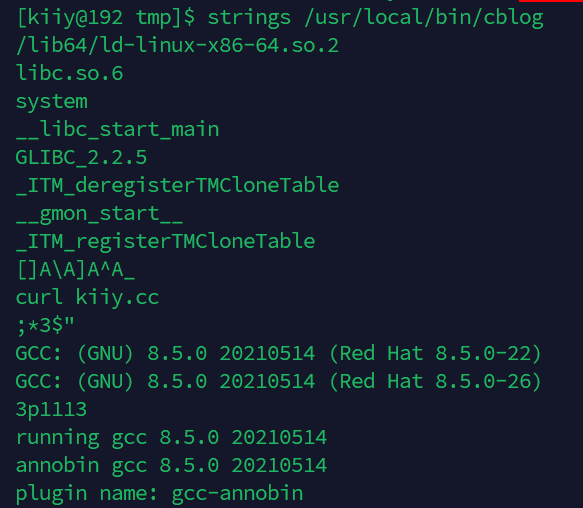
Task: Click the shell prompt [kiiy@192 tmp]$
Action: point(106,18)
